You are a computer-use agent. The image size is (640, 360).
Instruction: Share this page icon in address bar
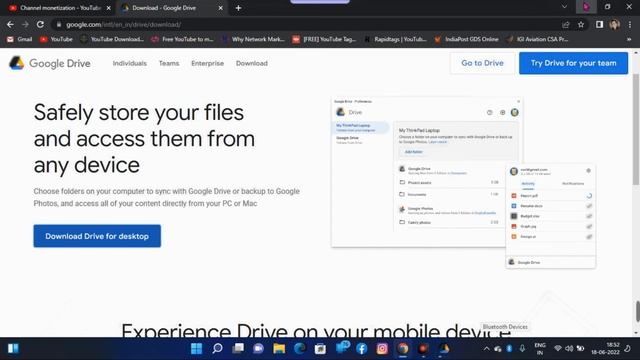click(x=565, y=24)
